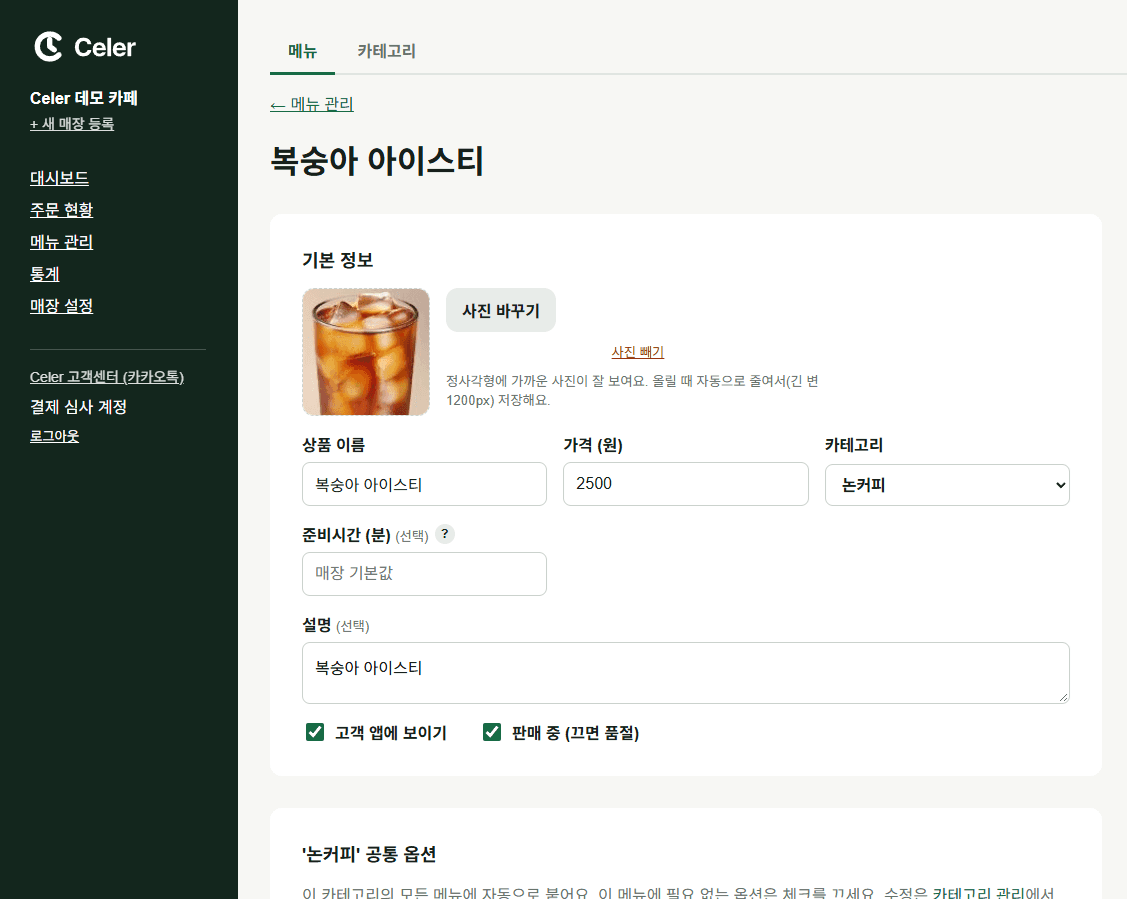Image resolution: width=1127 pixels, height=899 pixels.
Task: Click the 복숭아 아이스티 page heading
Action: pos(377,160)
